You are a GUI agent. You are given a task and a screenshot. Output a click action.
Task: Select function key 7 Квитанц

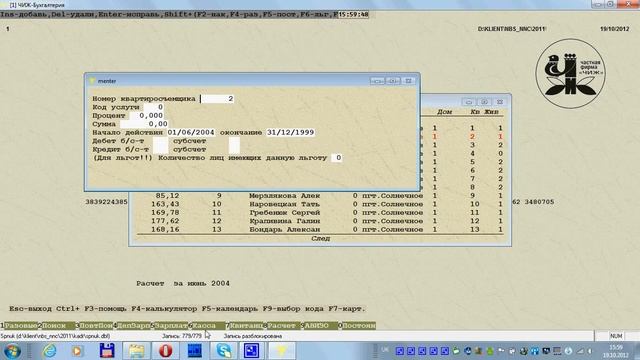click(x=246, y=326)
